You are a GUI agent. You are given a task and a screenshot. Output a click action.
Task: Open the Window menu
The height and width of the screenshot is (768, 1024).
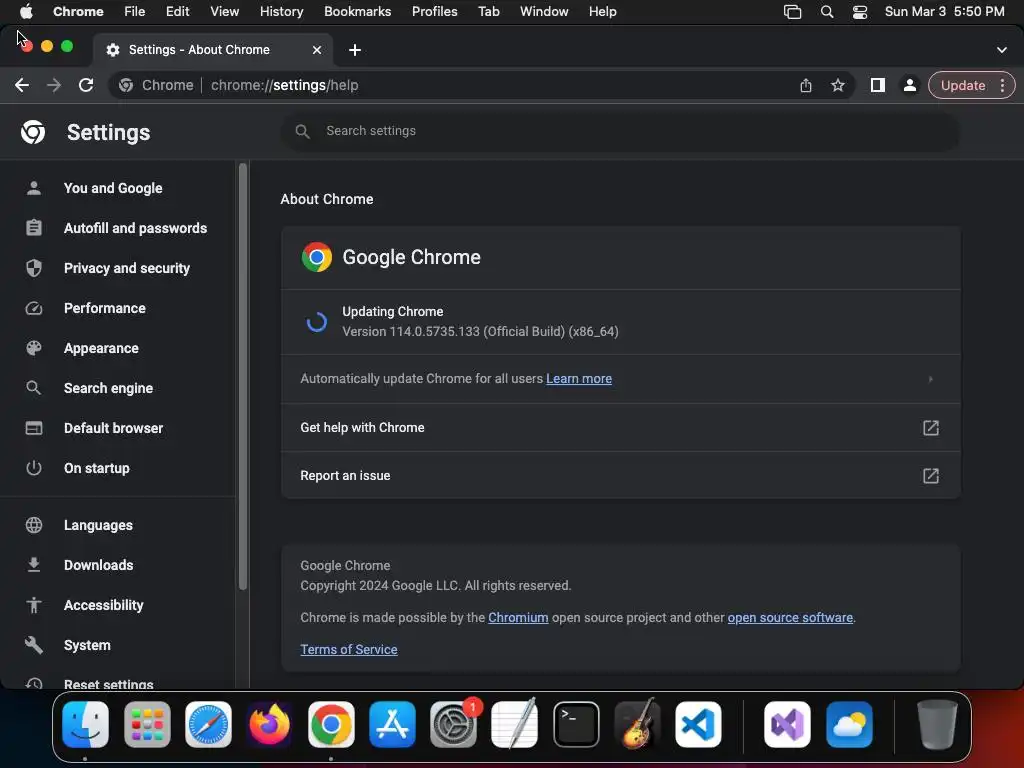coord(544,12)
